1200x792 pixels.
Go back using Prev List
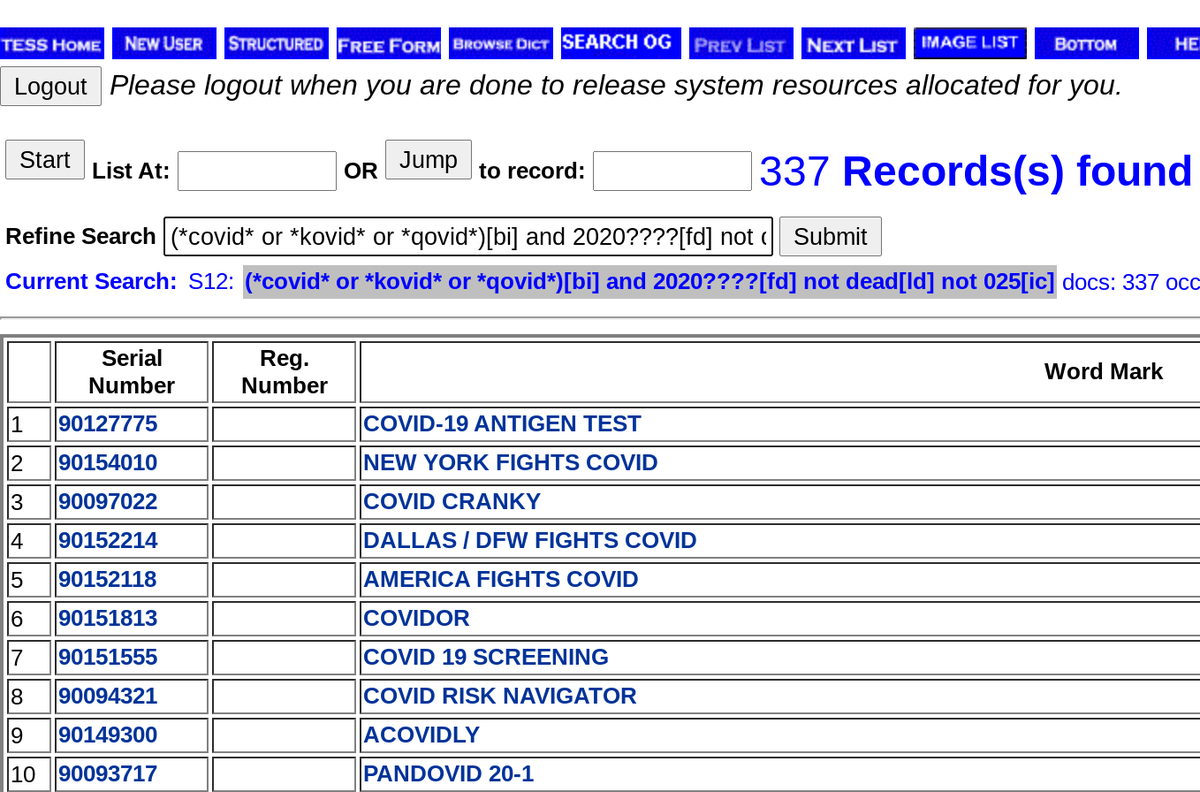[741, 42]
